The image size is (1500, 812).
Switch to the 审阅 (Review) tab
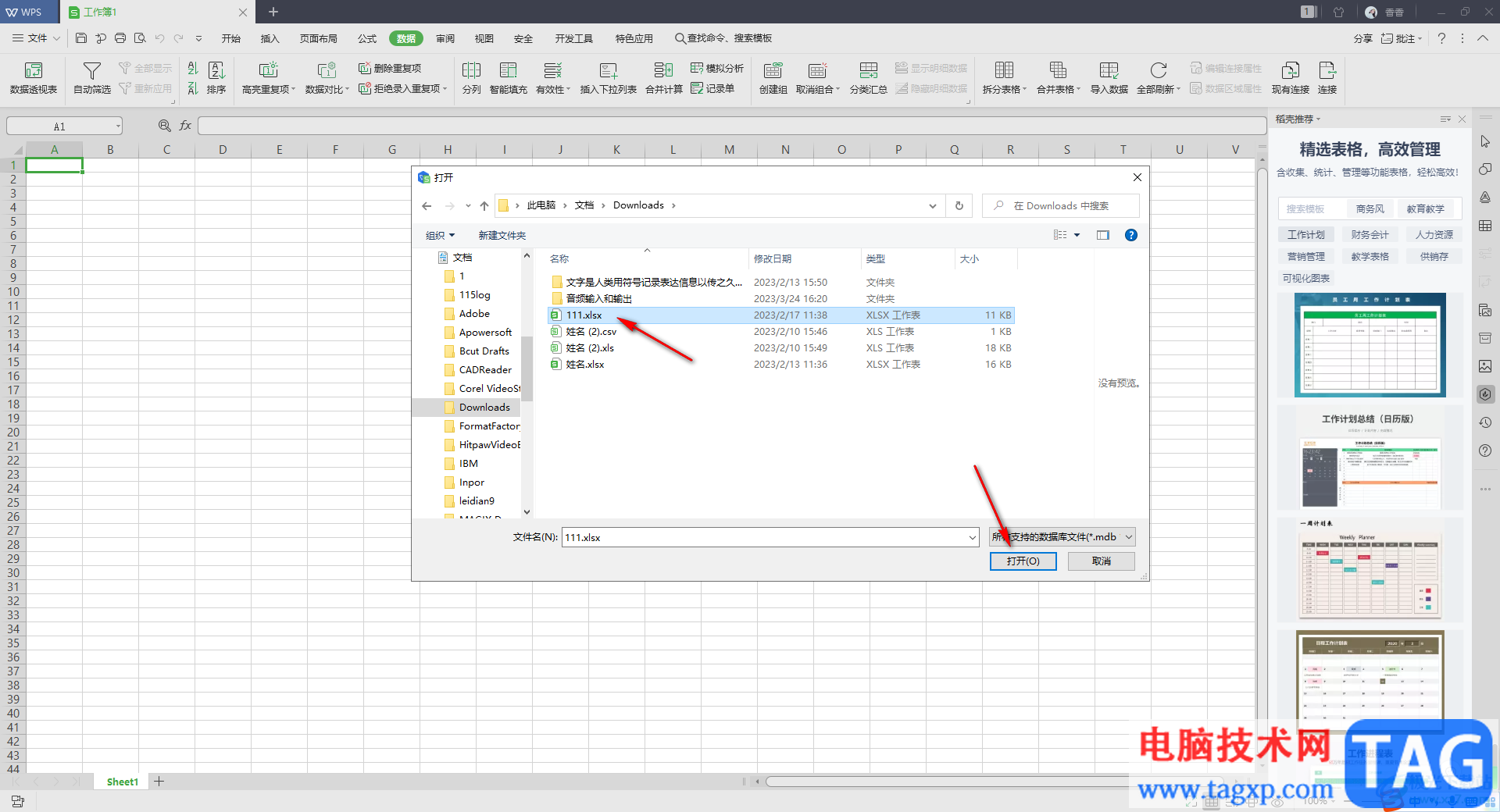445,38
